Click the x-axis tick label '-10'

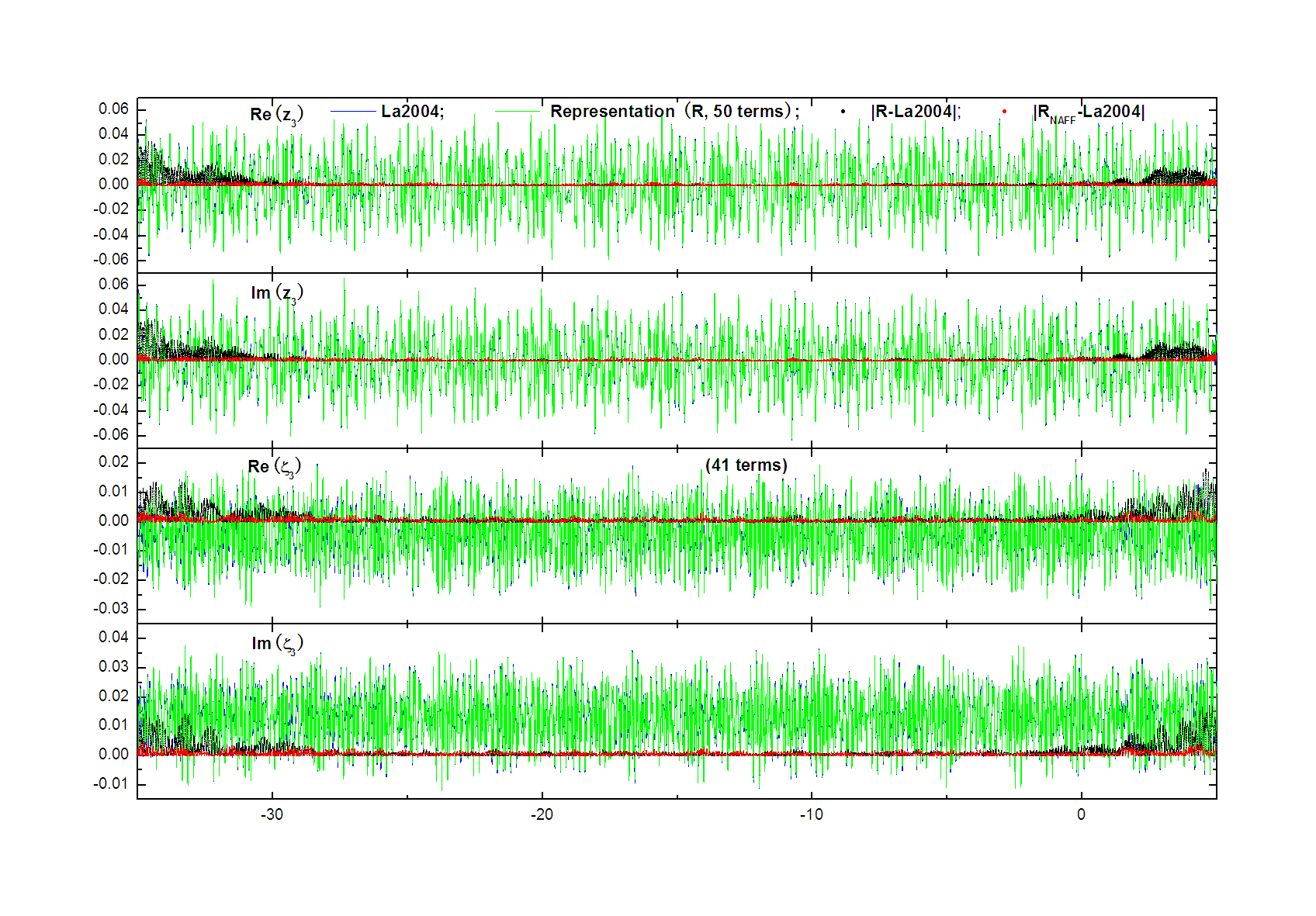point(812,814)
